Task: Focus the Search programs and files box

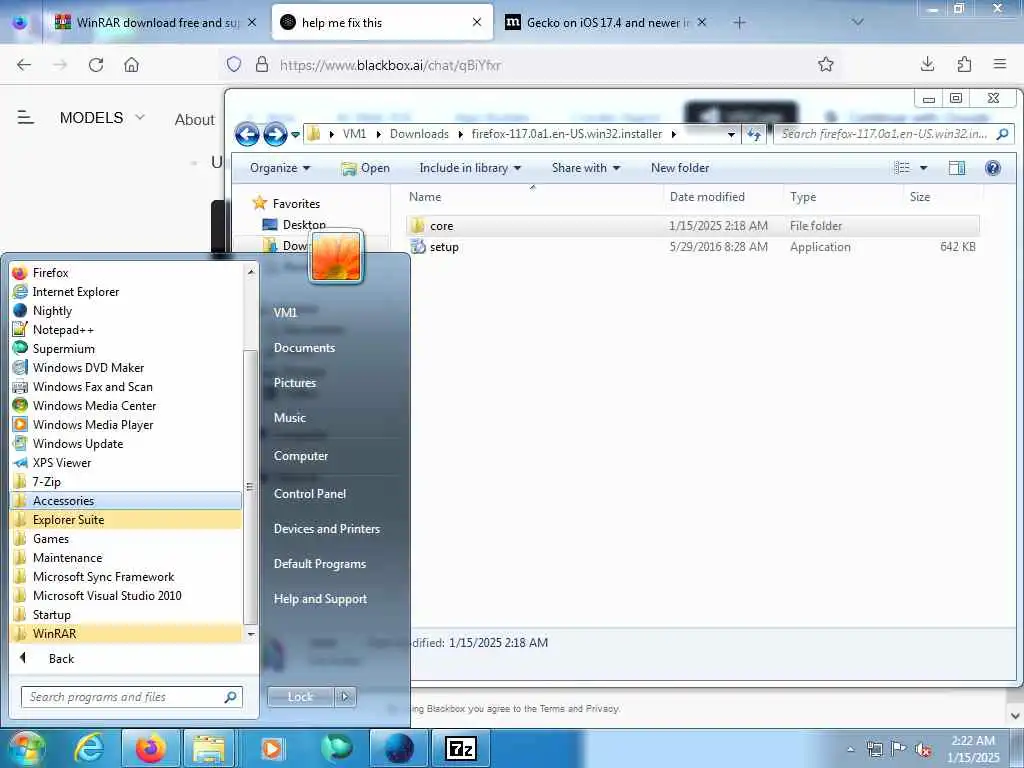Action: tap(131, 697)
